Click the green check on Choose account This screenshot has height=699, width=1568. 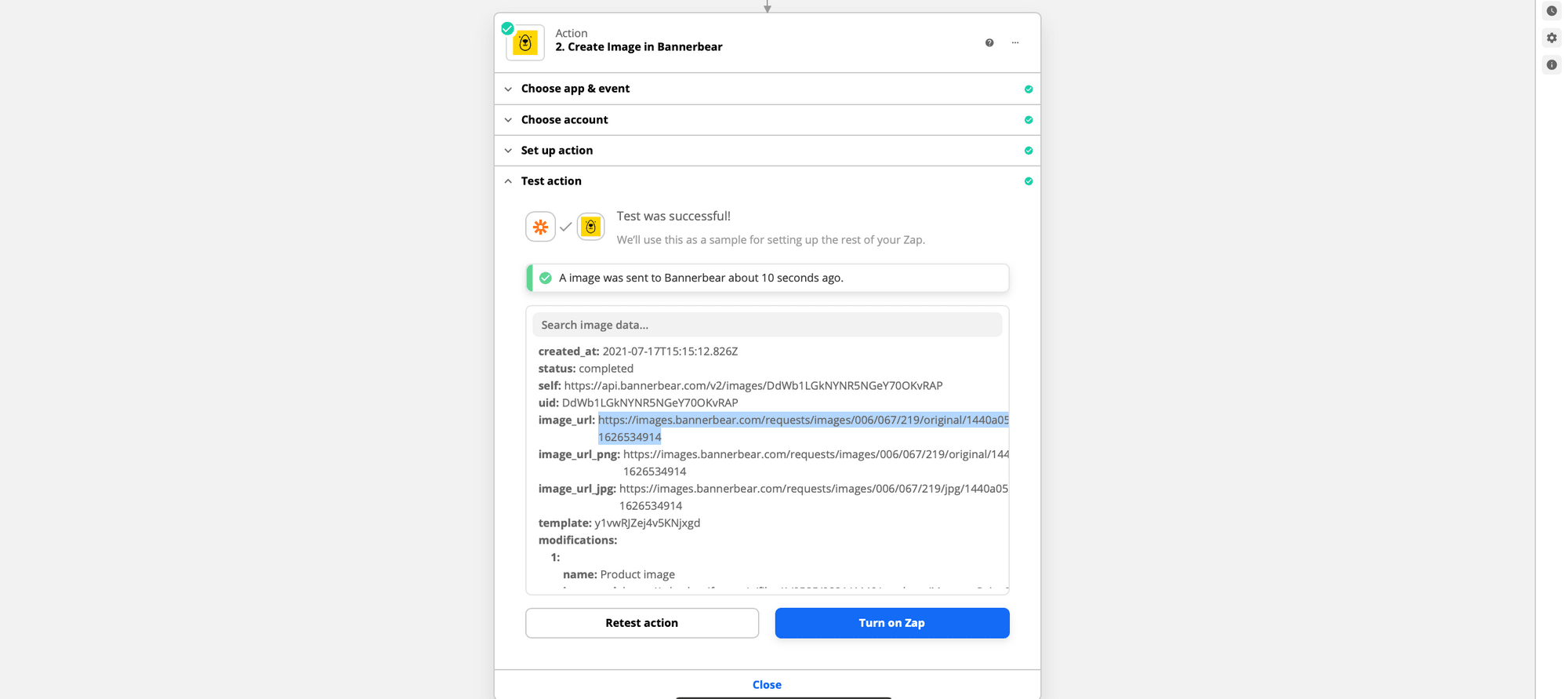click(x=1029, y=120)
